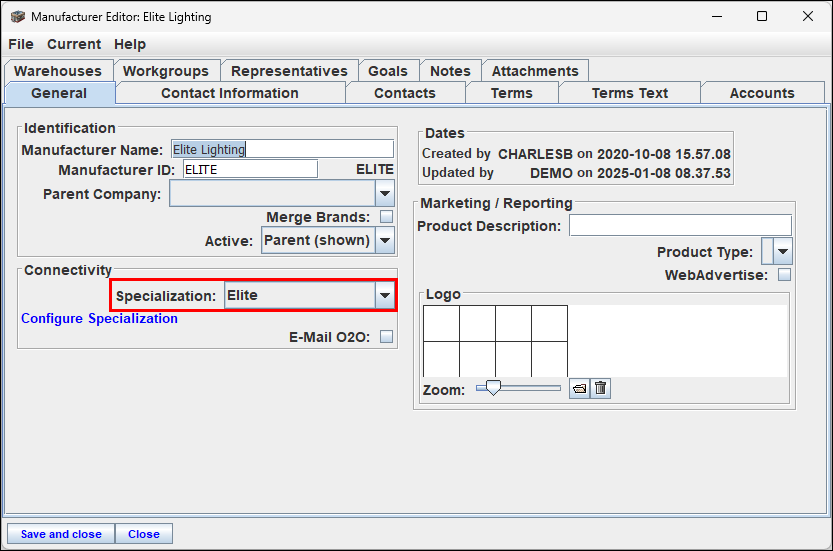Click the browse logo folder icon
The image size is (833, 551).
tap(579, 388)
